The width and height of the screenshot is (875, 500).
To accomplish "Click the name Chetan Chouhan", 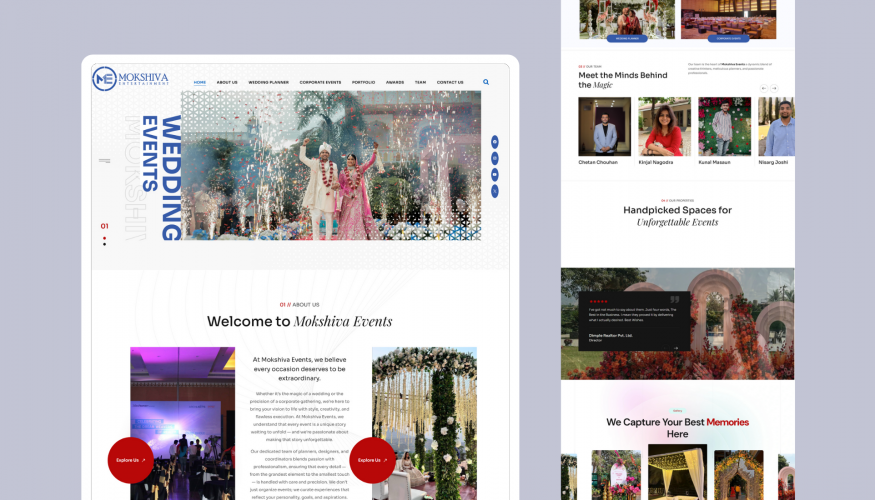I will (598, 162).
